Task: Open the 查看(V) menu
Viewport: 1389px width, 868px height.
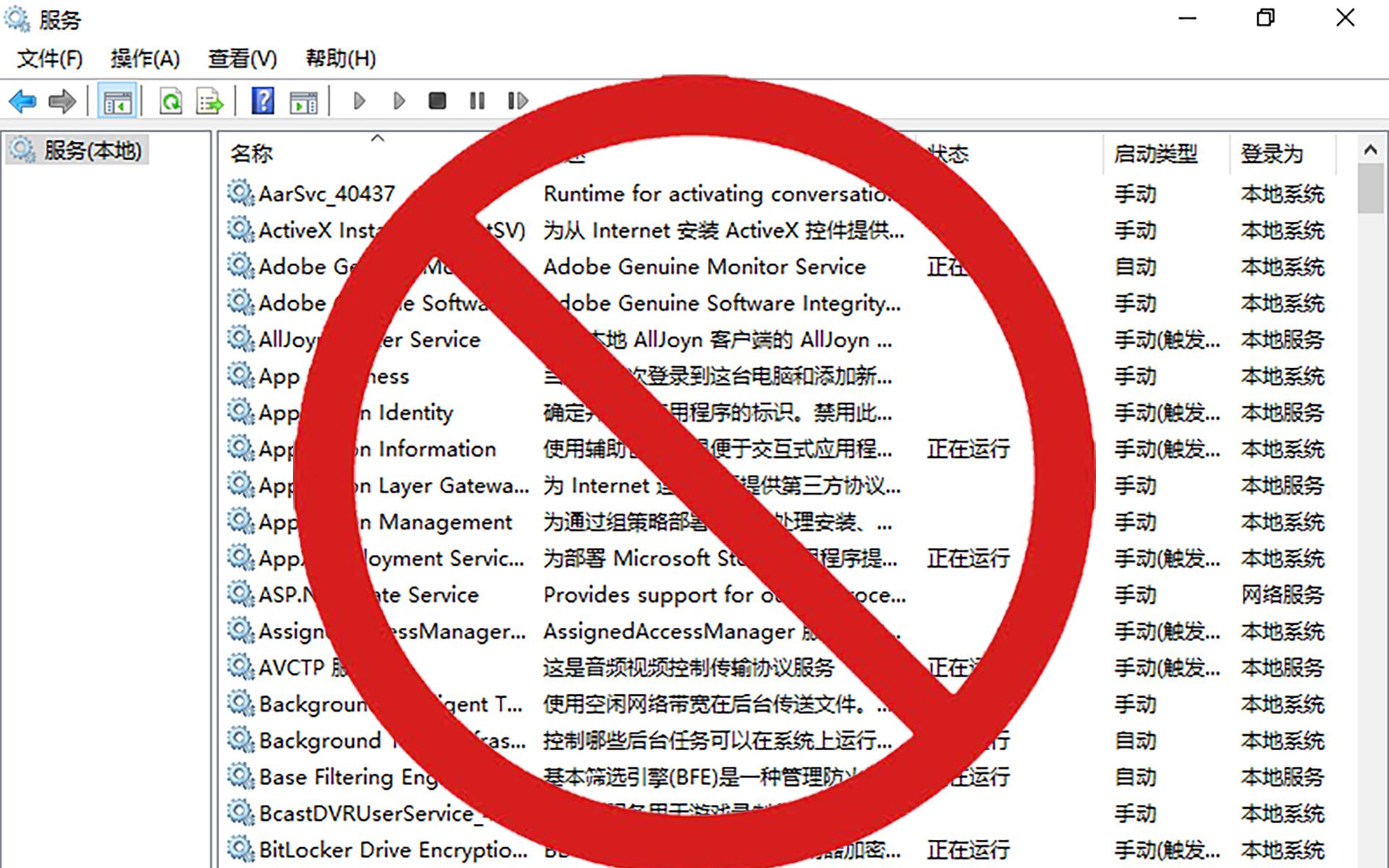Action: pyautogui.click(x=242, y=59)
